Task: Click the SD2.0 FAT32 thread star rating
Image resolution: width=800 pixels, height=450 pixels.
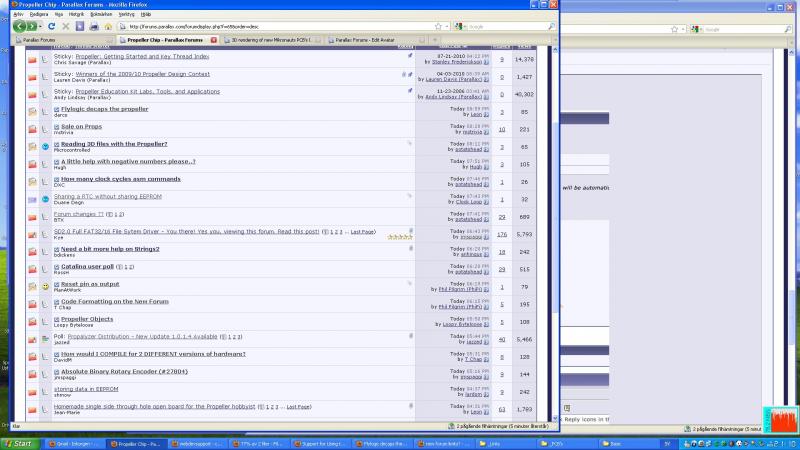Action: coord(399,237)
